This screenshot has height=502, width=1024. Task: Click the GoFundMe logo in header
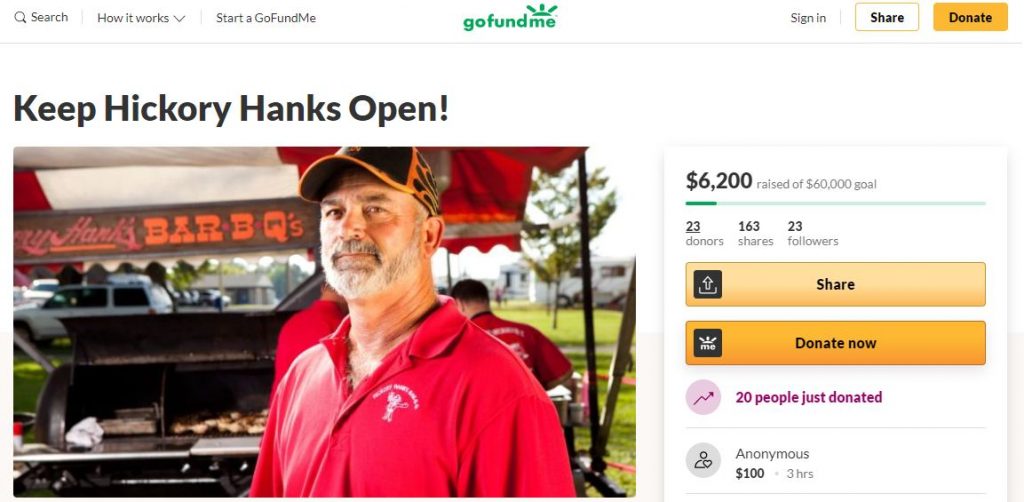(510, 18)
